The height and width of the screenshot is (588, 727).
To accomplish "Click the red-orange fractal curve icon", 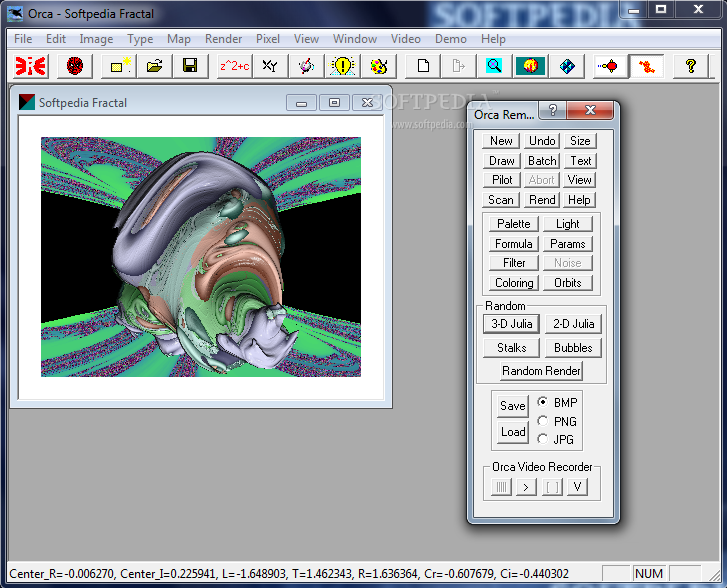I will pos(646,66).
